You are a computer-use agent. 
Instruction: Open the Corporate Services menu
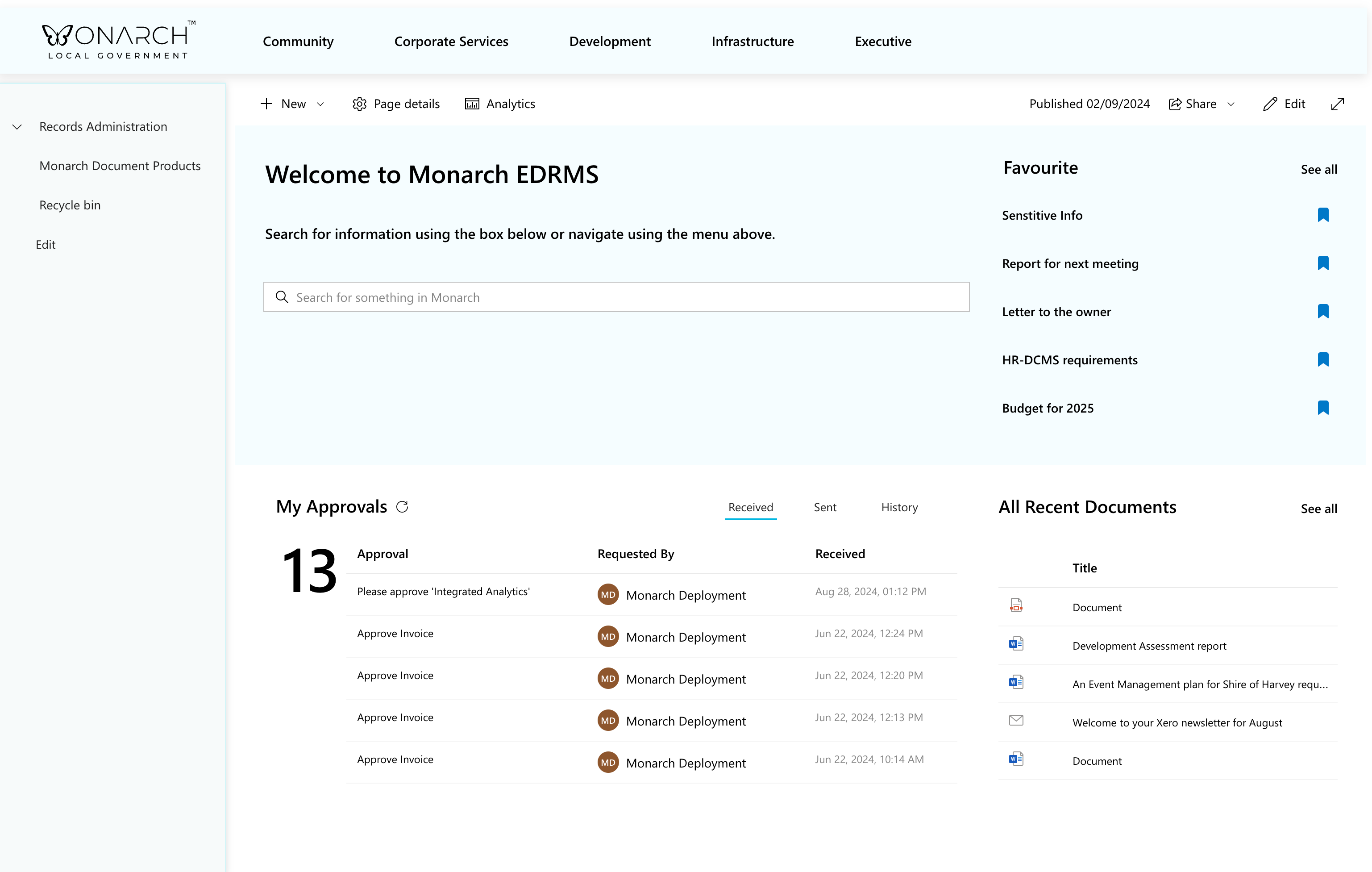click(x=451, y=41)
